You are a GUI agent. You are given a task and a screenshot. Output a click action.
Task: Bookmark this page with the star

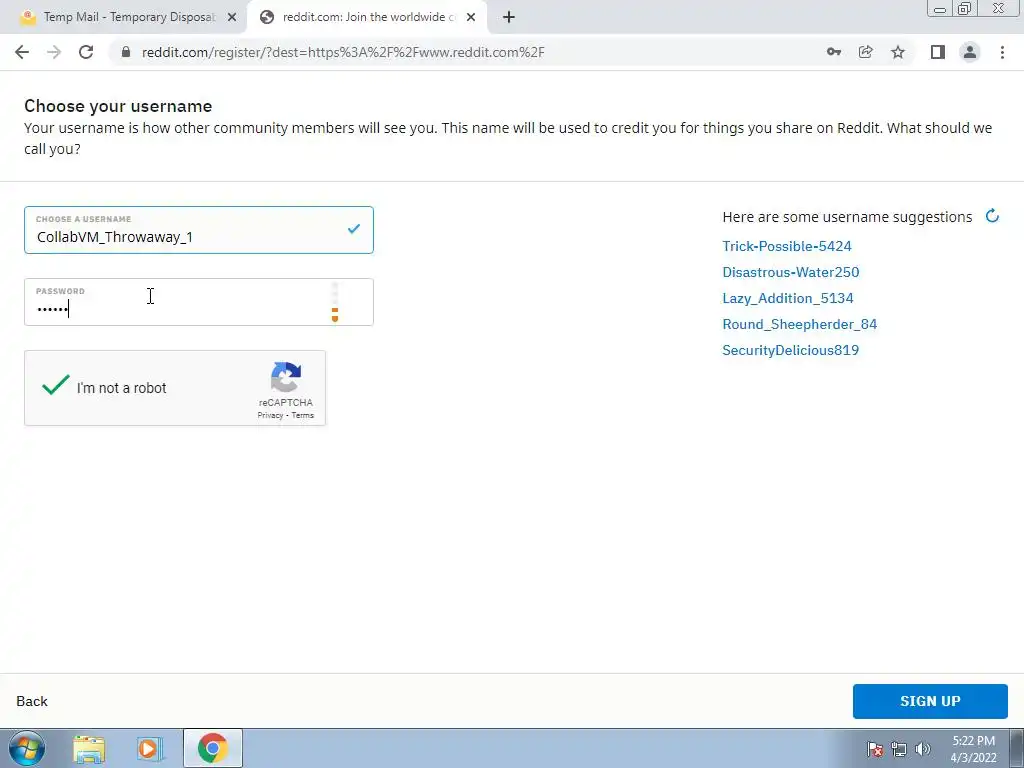(x=898, y=52)
